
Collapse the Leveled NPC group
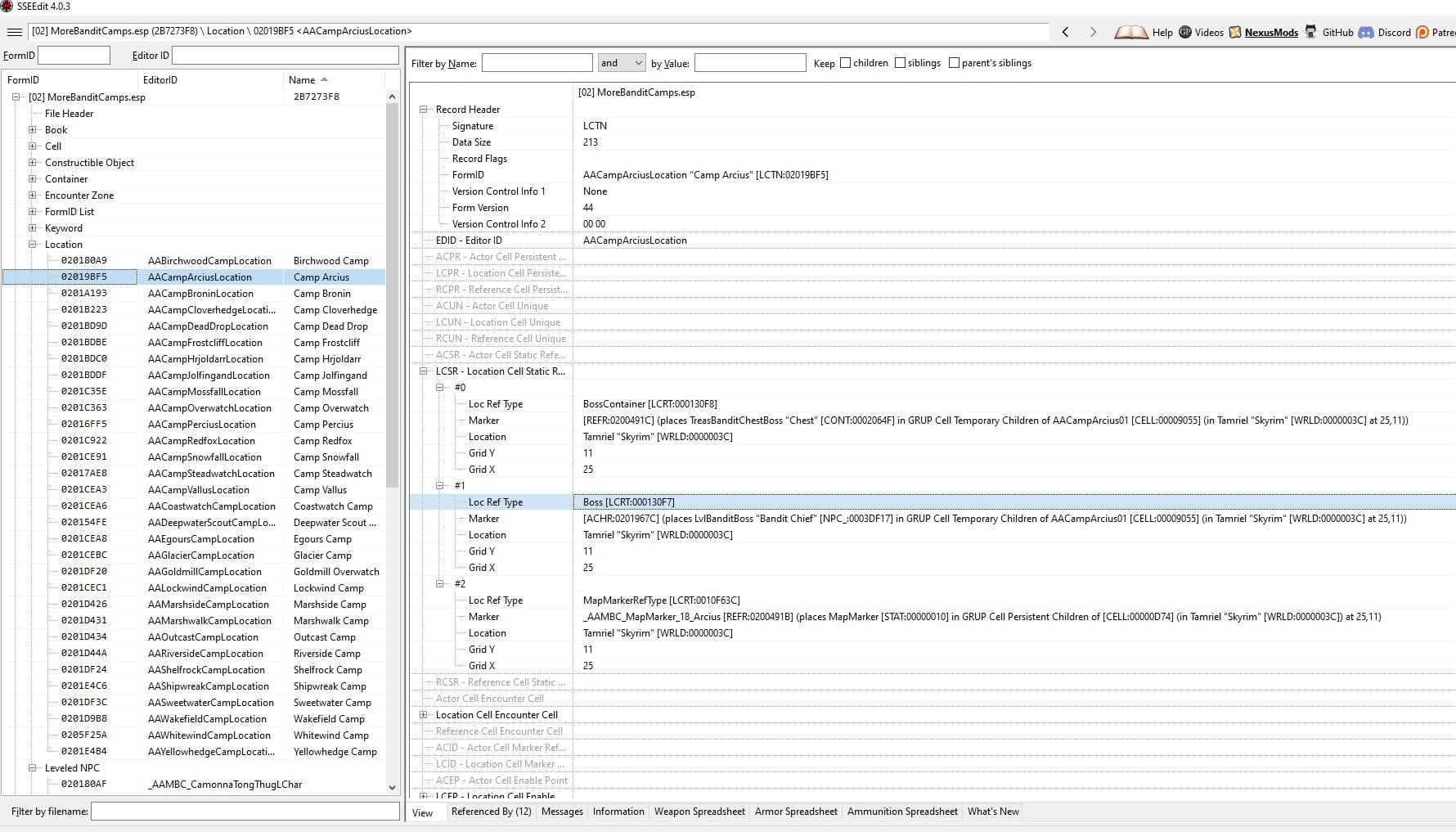point(32,767)
